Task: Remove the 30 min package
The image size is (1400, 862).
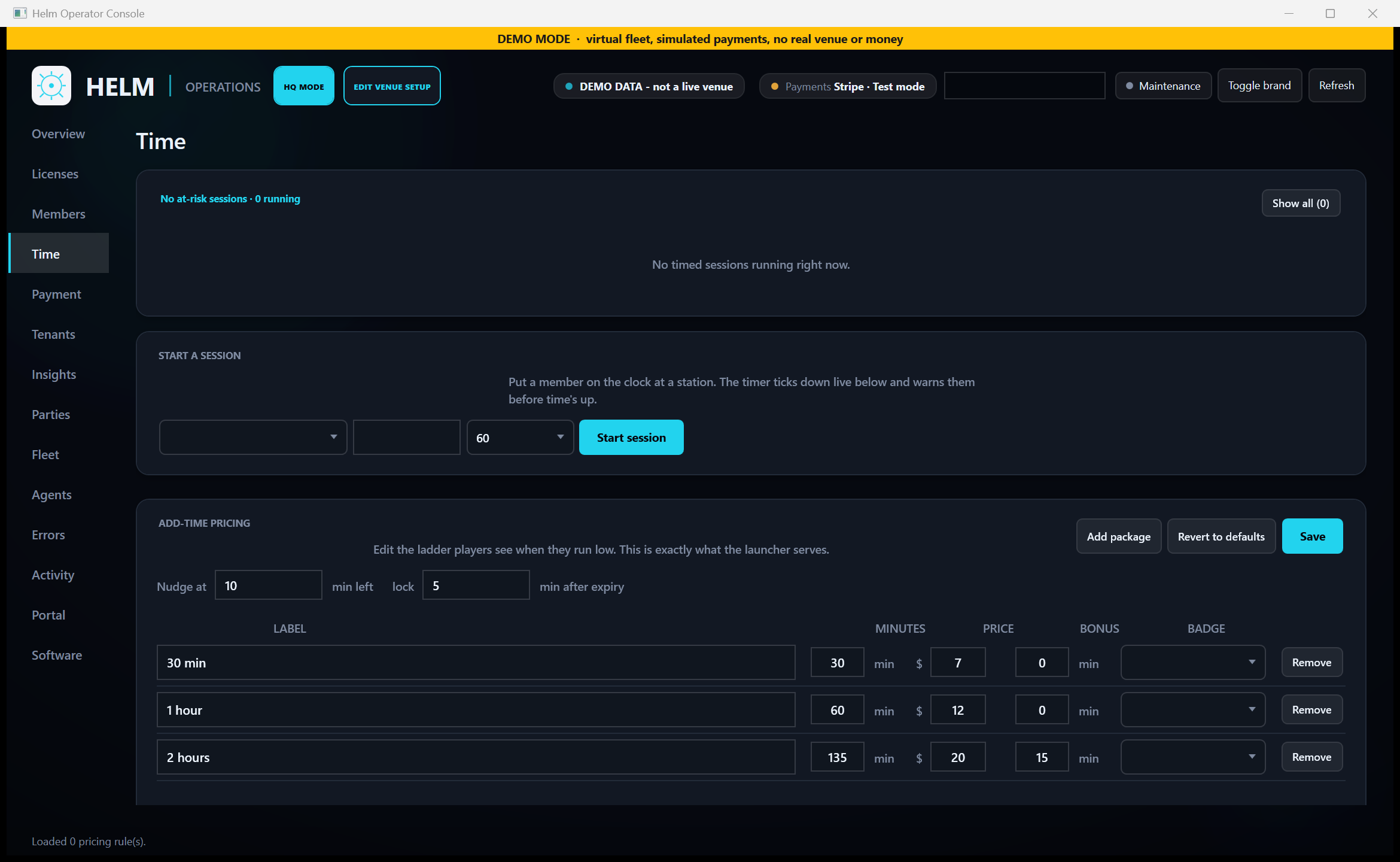Action: click(1311, 662)
